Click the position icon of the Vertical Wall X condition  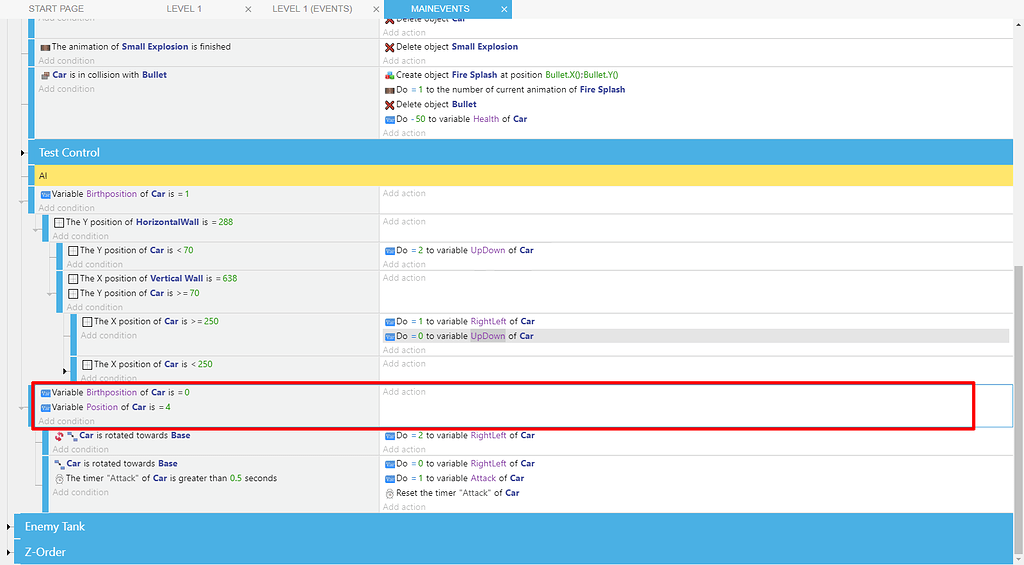click(x=73, y=279)
